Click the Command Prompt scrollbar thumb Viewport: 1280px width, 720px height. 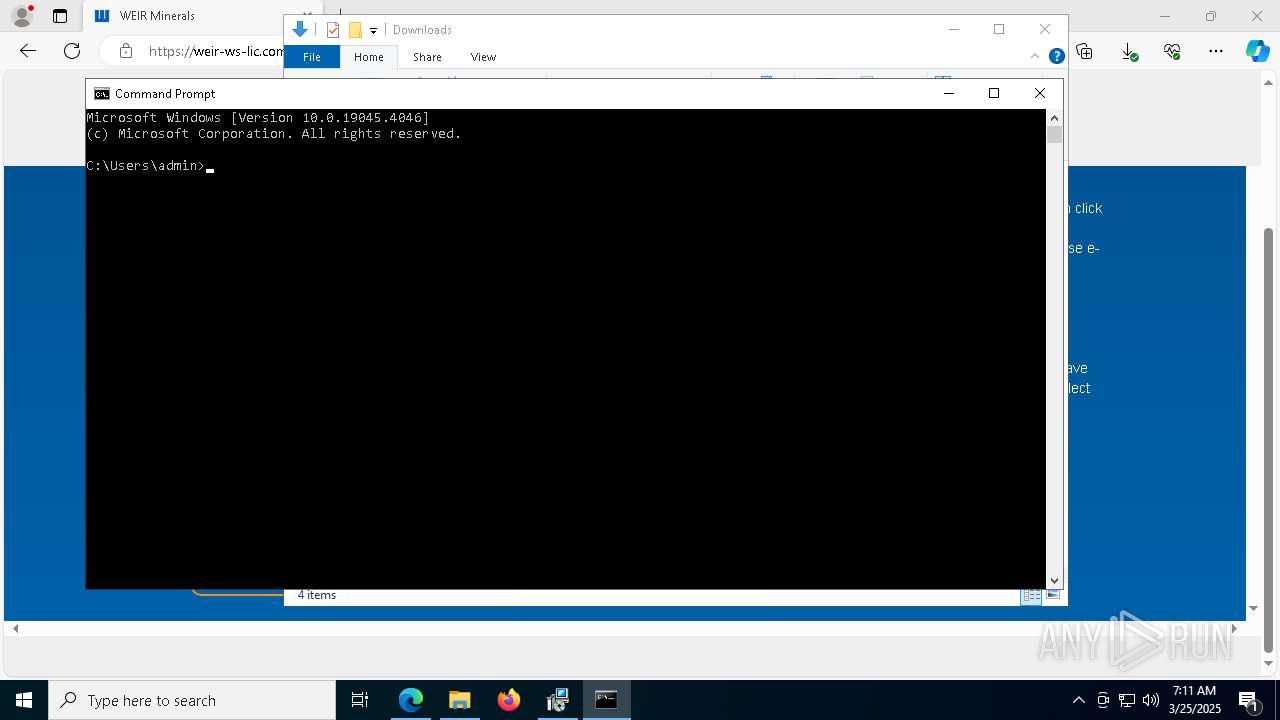click(x=1054, y=134)
